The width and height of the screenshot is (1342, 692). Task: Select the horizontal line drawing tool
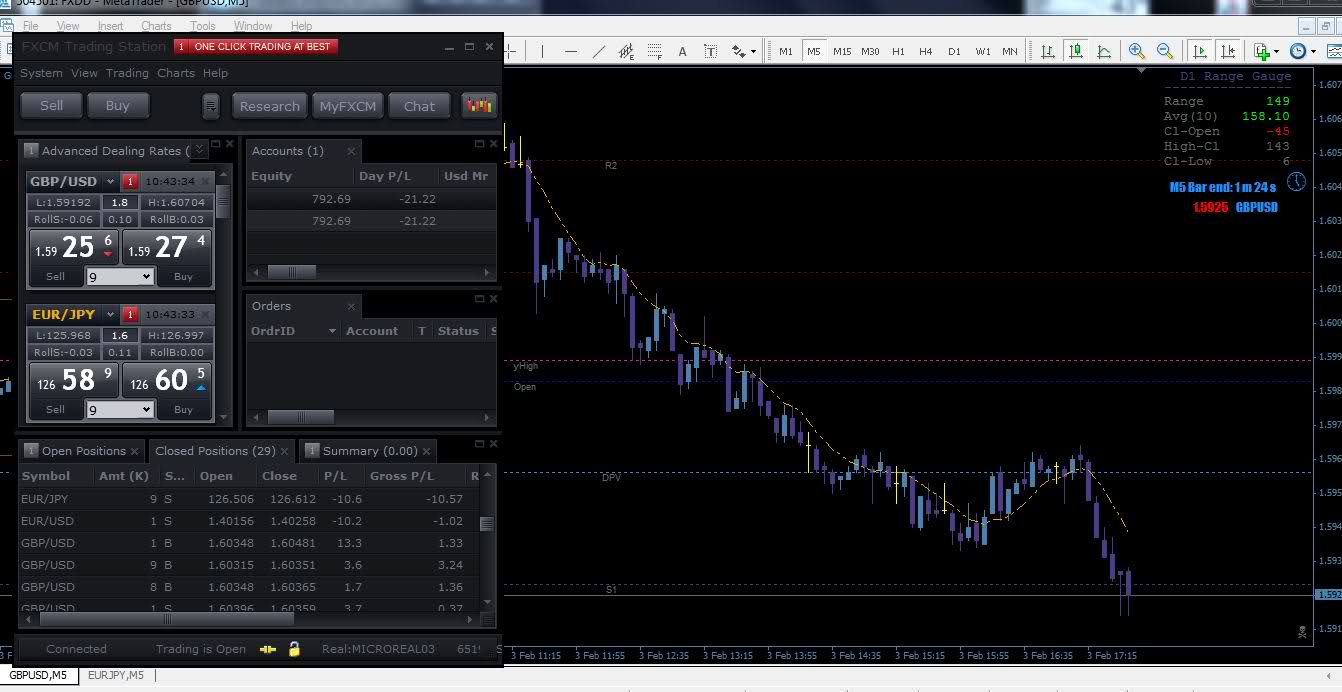tap(571, 51)
